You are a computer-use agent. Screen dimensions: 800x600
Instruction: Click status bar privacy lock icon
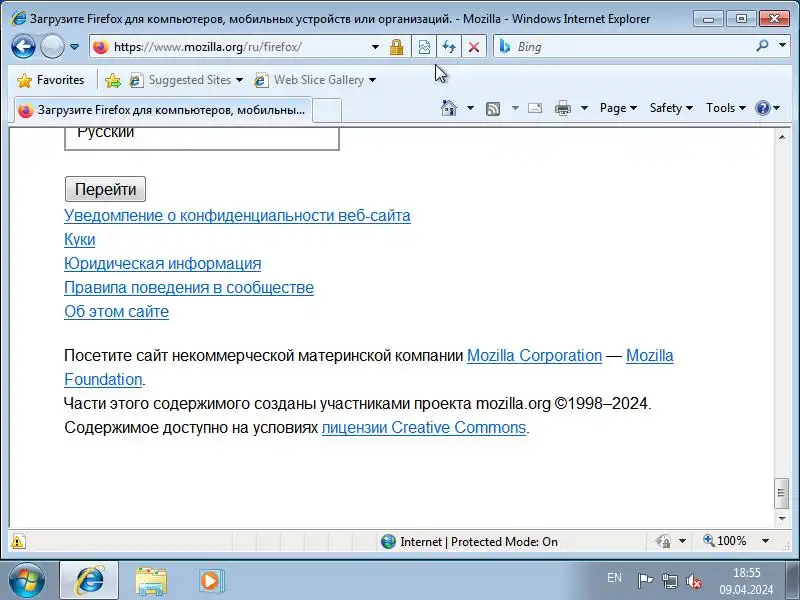[x=663, y=541]
